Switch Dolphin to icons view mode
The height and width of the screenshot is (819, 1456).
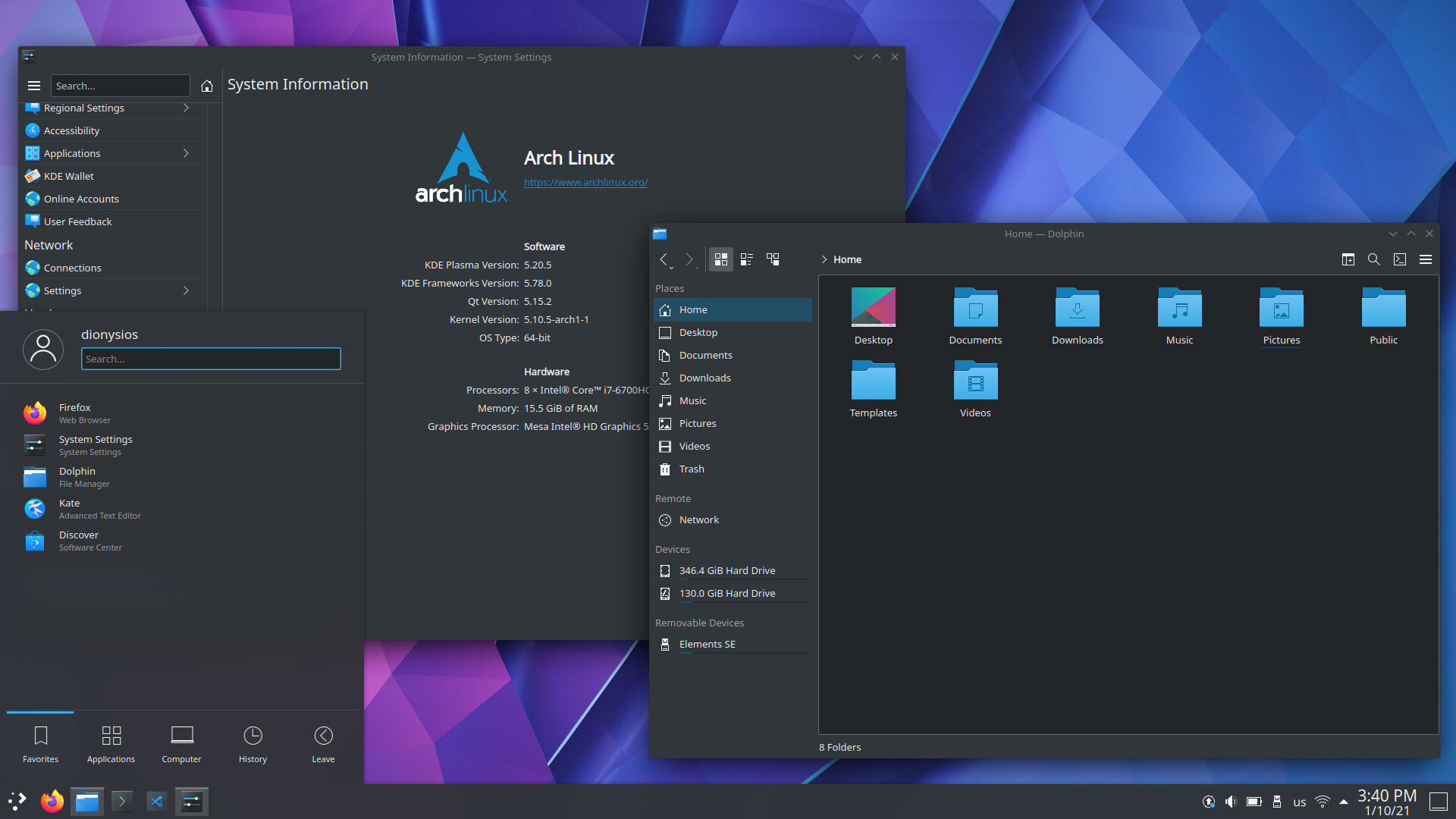(x=720, y=259)
